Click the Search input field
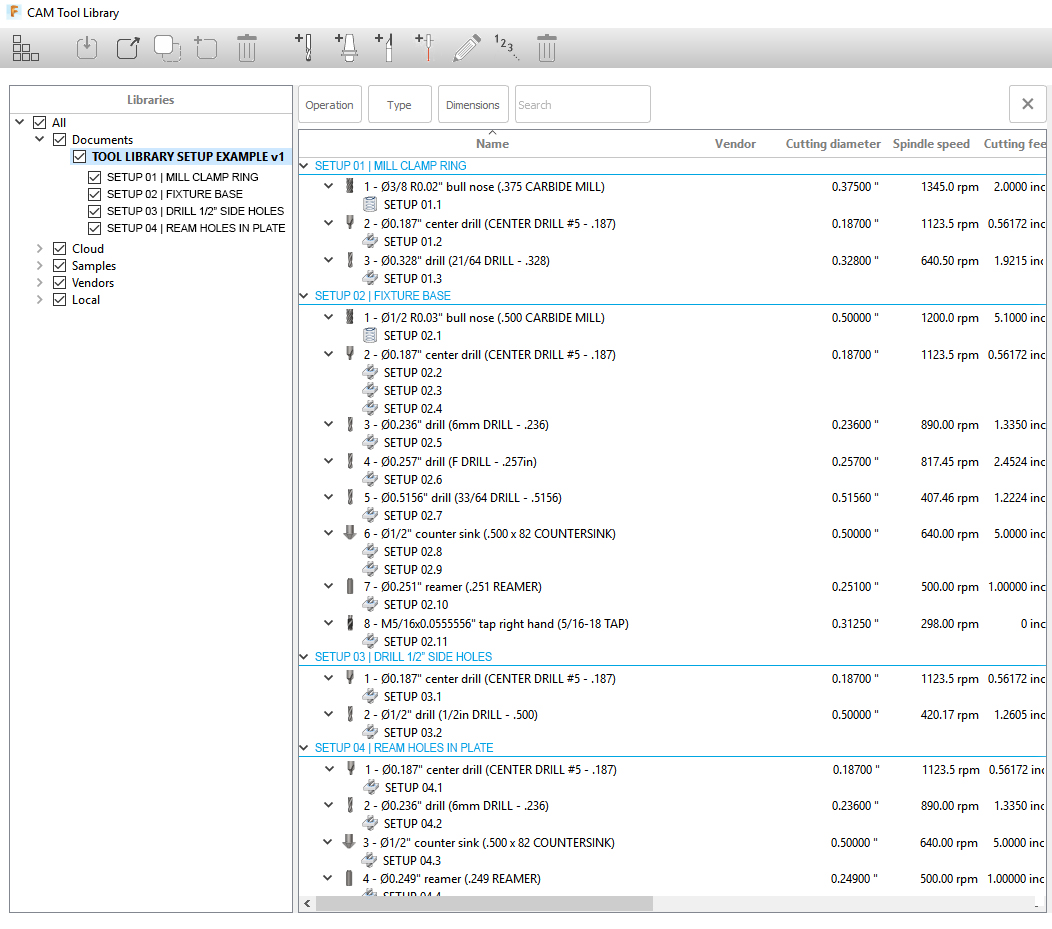1052x929 pixels. [x=582, y=104]
